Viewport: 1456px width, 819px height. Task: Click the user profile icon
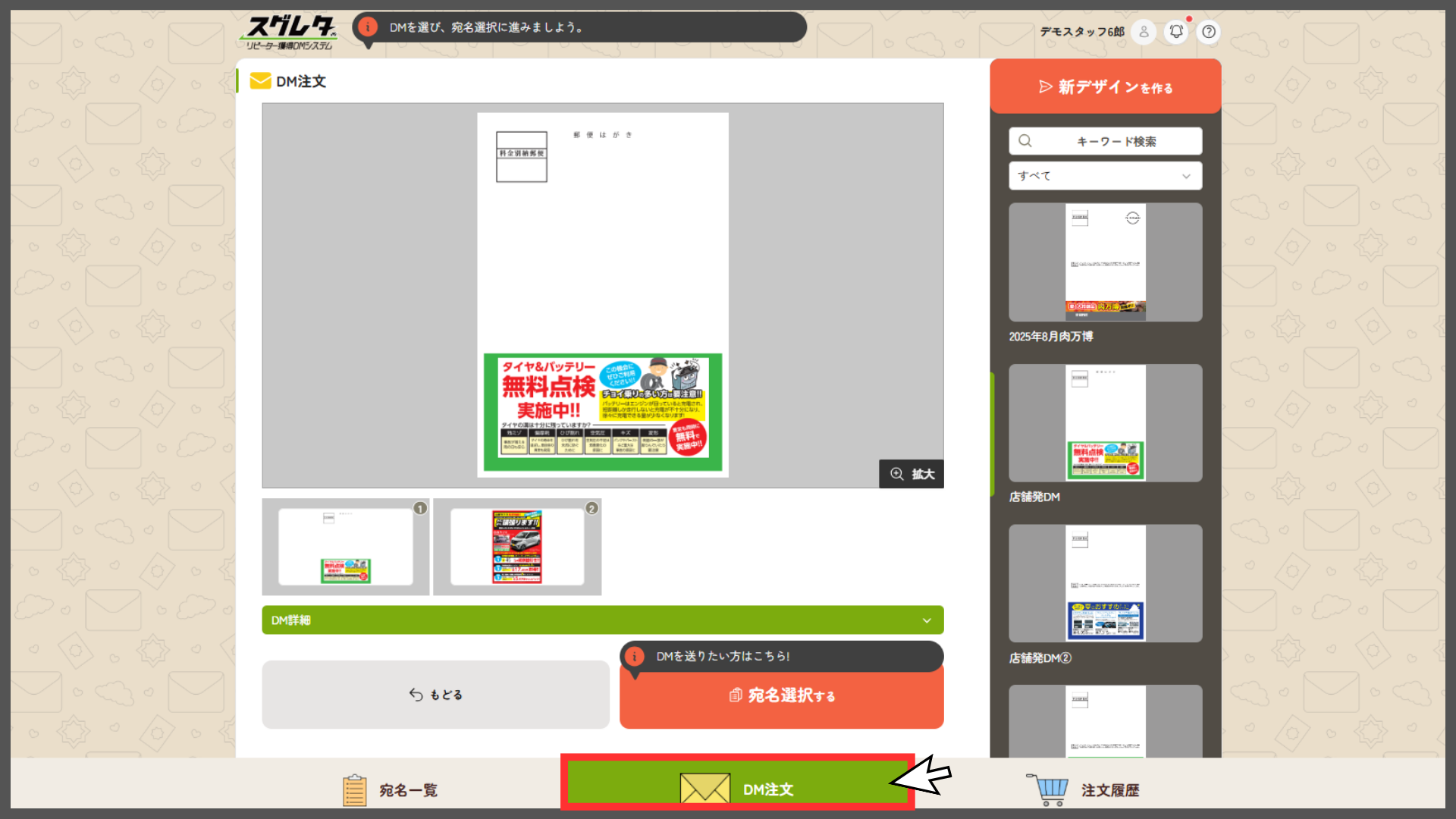click(x=1144, y=32)
